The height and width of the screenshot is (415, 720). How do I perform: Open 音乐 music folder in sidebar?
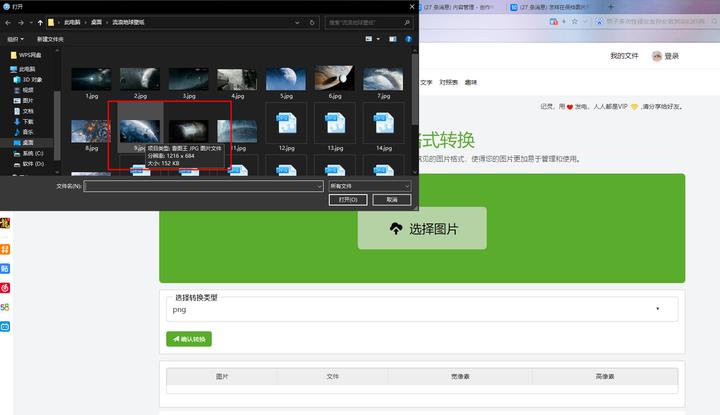click(x=24, y=132)
